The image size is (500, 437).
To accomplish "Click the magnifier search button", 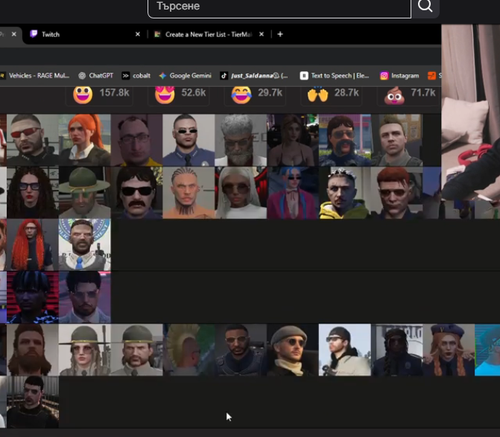I will click(425, 6).
